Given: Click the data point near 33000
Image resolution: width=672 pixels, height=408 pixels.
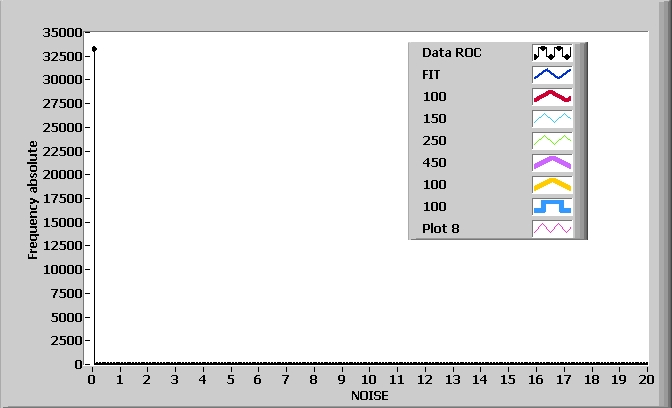Looking at the screenshot, I should point(93,48).
